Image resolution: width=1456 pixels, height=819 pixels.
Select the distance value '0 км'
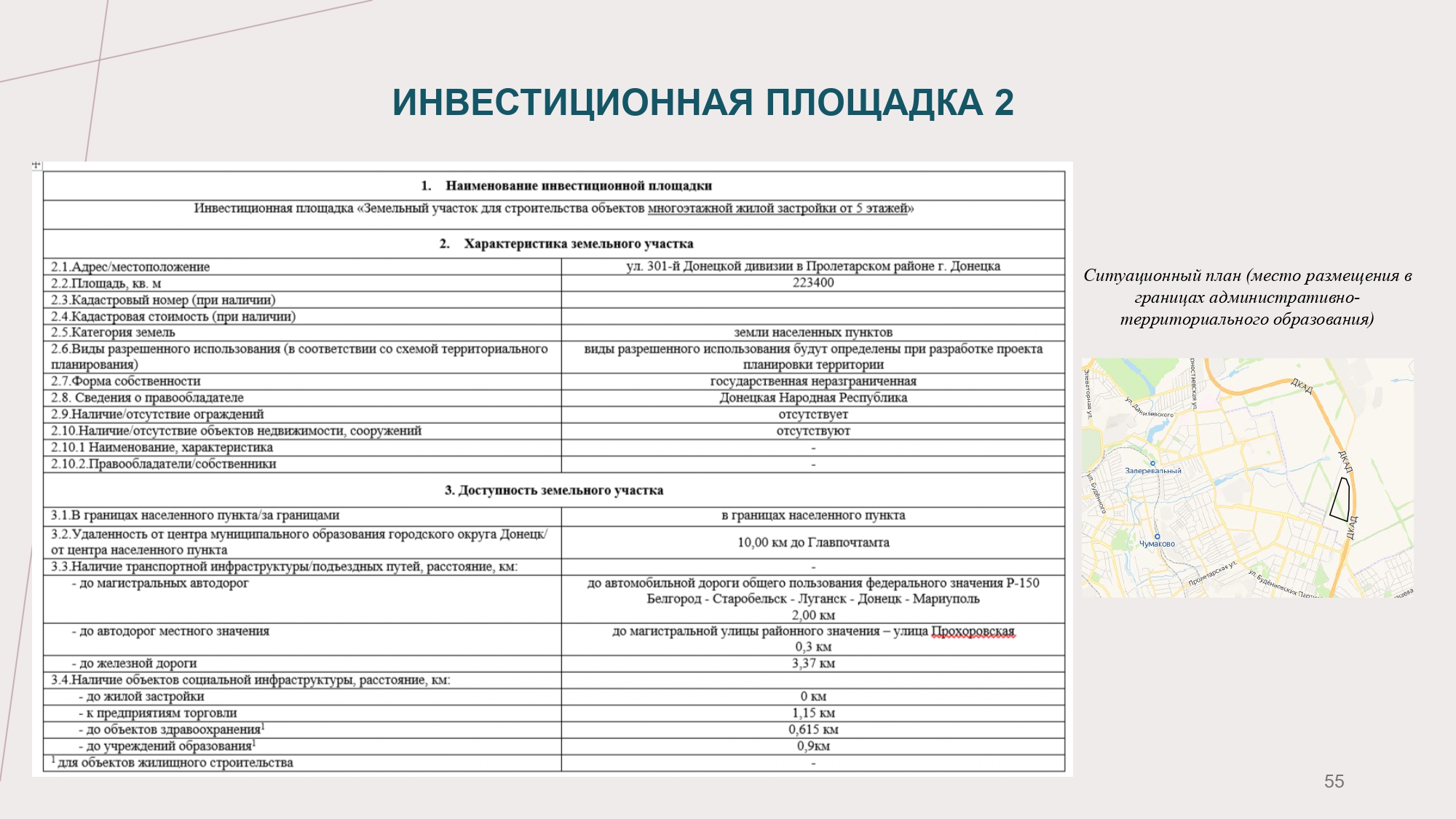coord(813,697)
